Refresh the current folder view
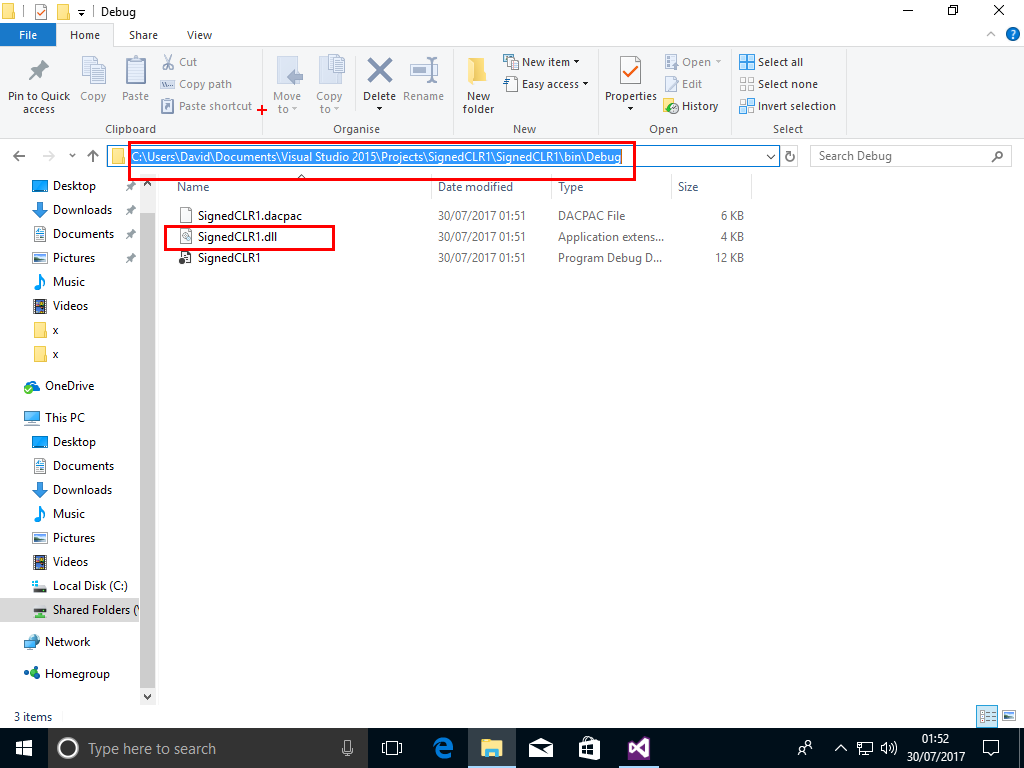Screen dimensions: 1024x768 790,157
